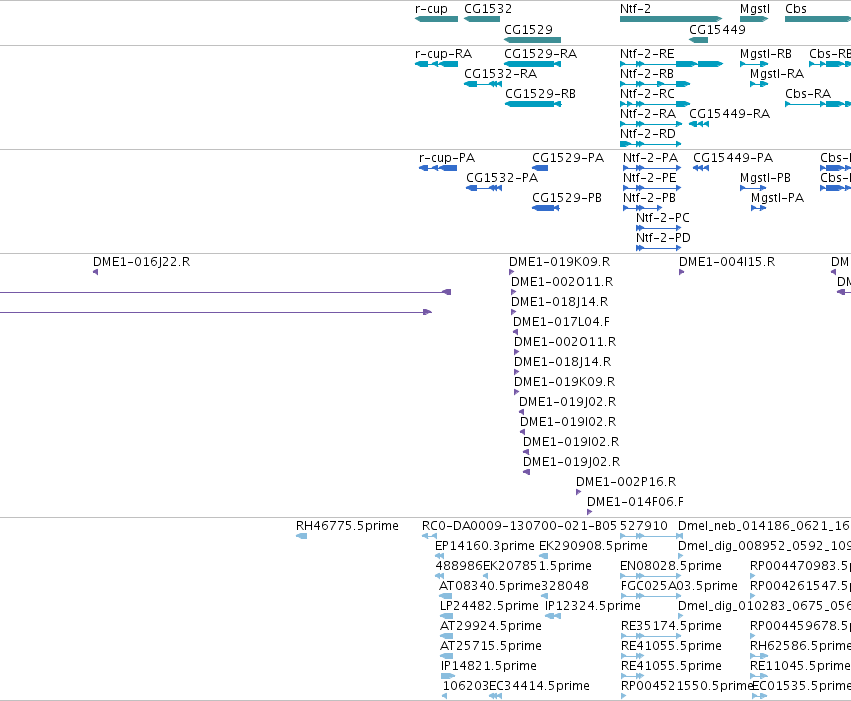Click EST AT25715.5prime
The height and width of the screenshot is (701, 851).
(491, 646)
